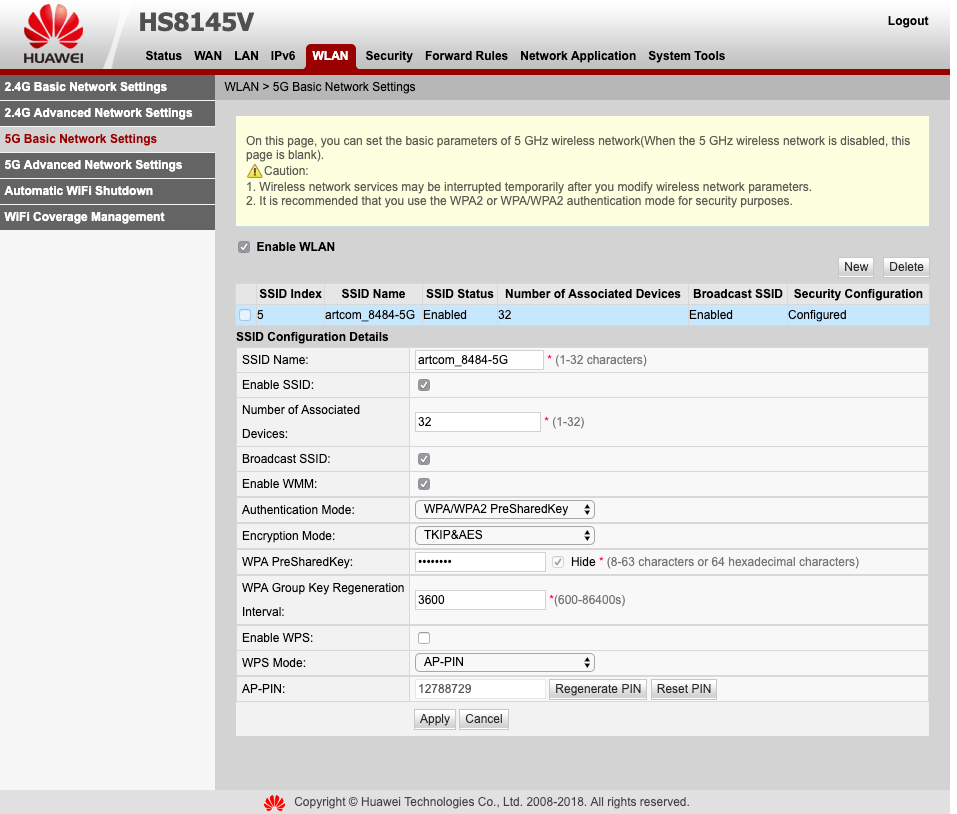Focus the WPA PreSharedKey password field
This screenshot has height=814, width=957.
(x=480, y=562)
